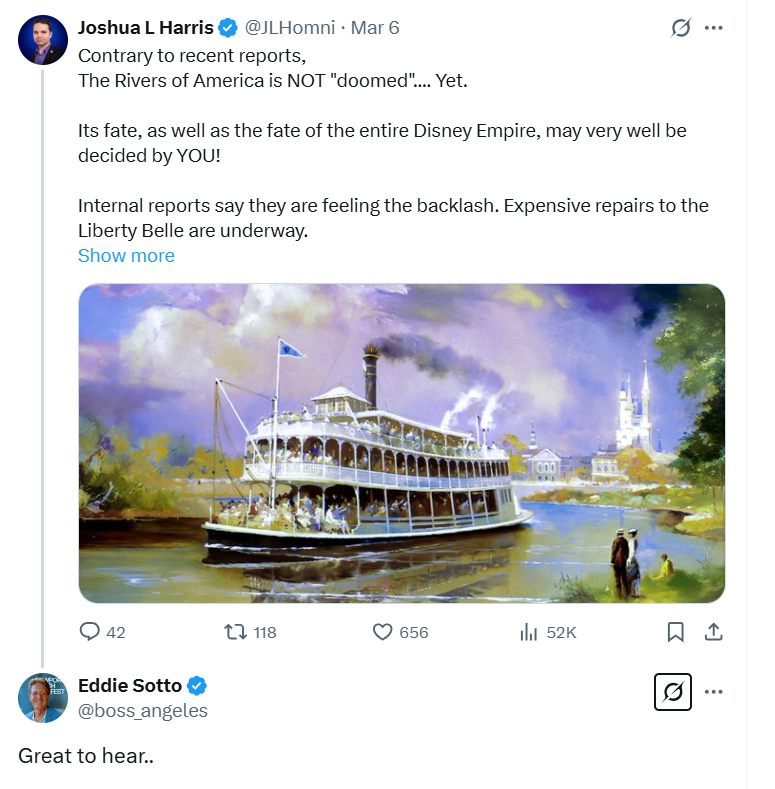Click Grok icon on Eddie Sotto's reply

click(x=673, y=691)
